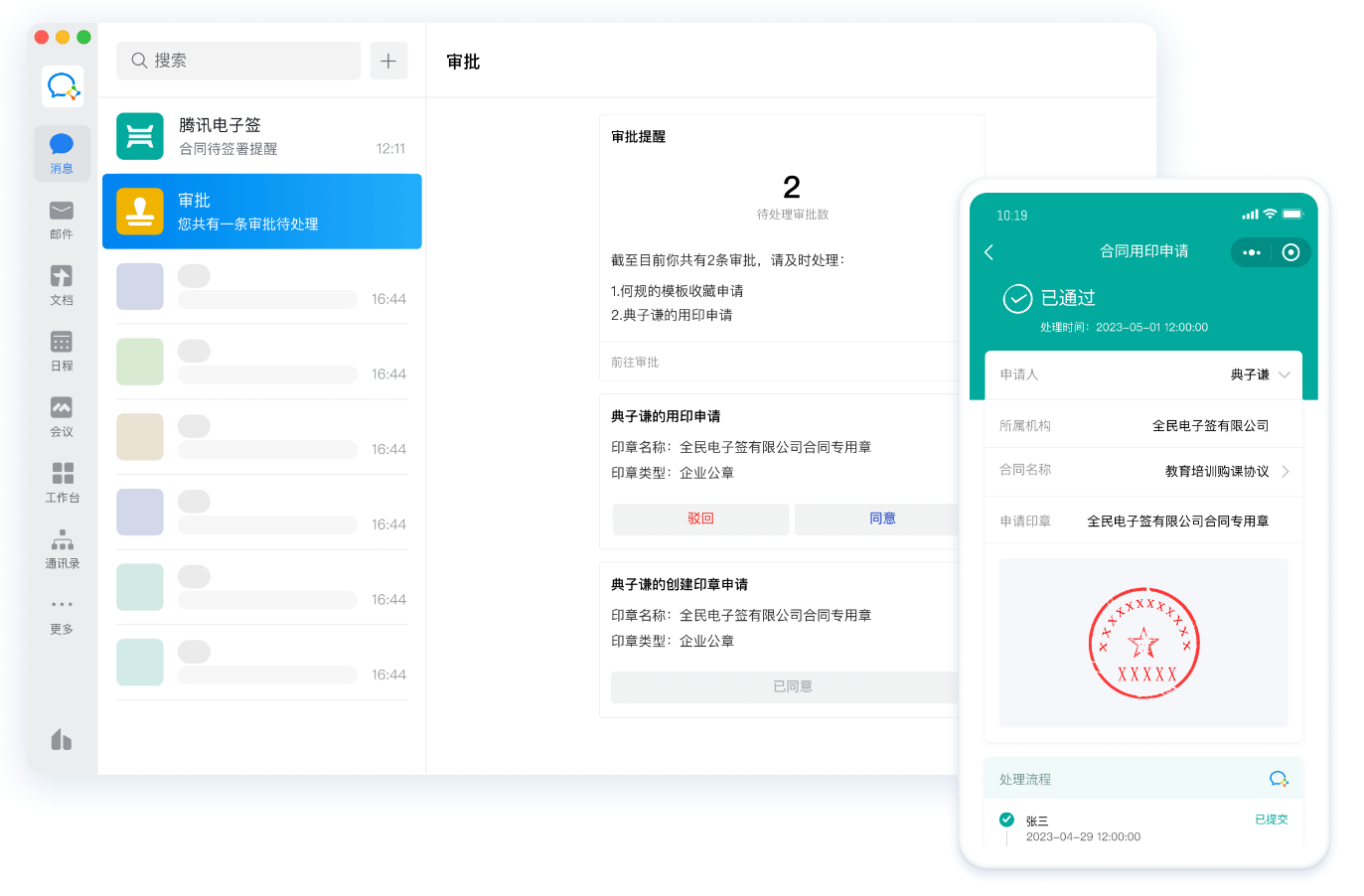Open the 工作台 workbench section
The height and width of the screenshot is (896, 1364).
(62, 483)
